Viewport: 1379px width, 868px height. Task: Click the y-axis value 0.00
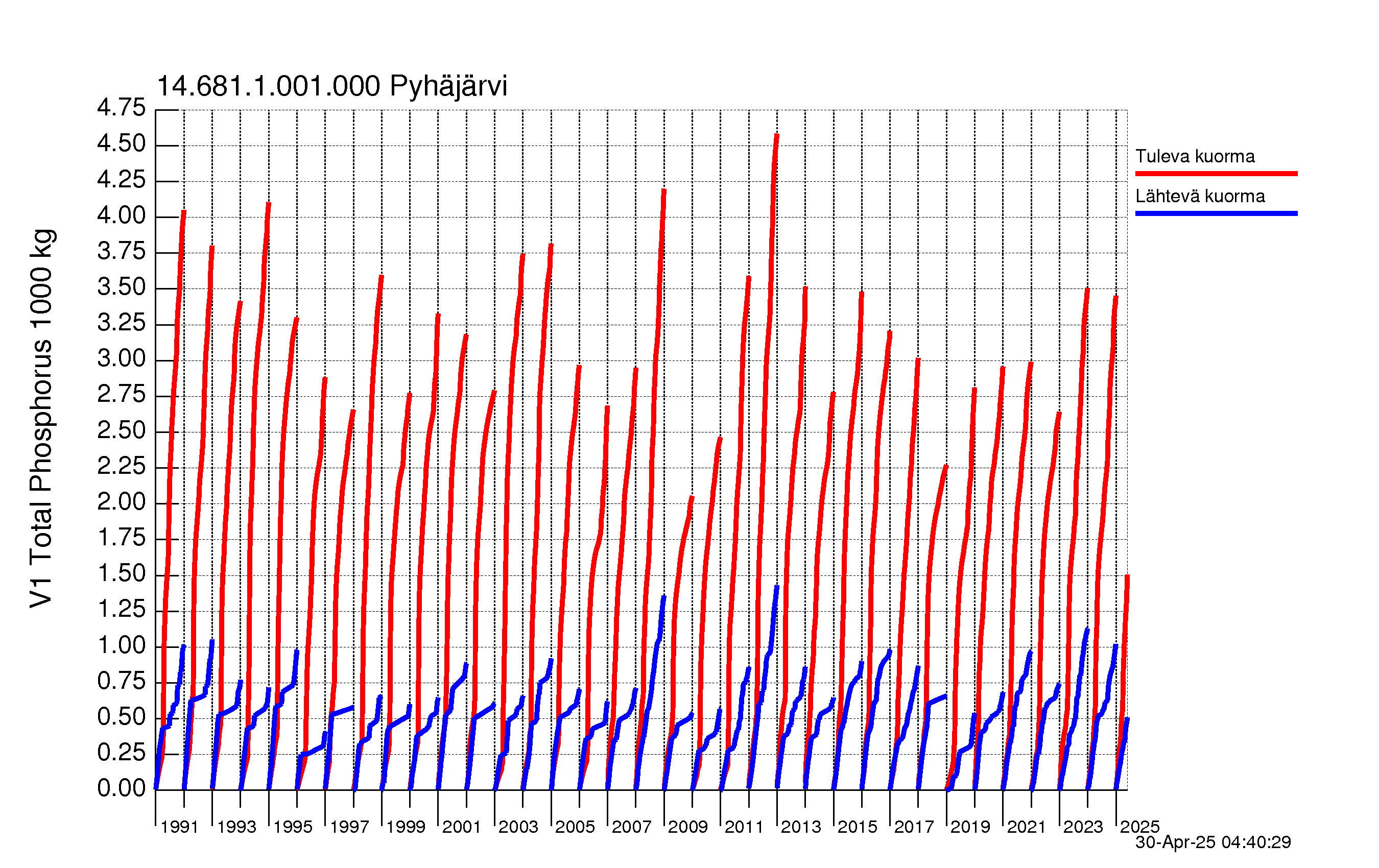pos(122,788)
